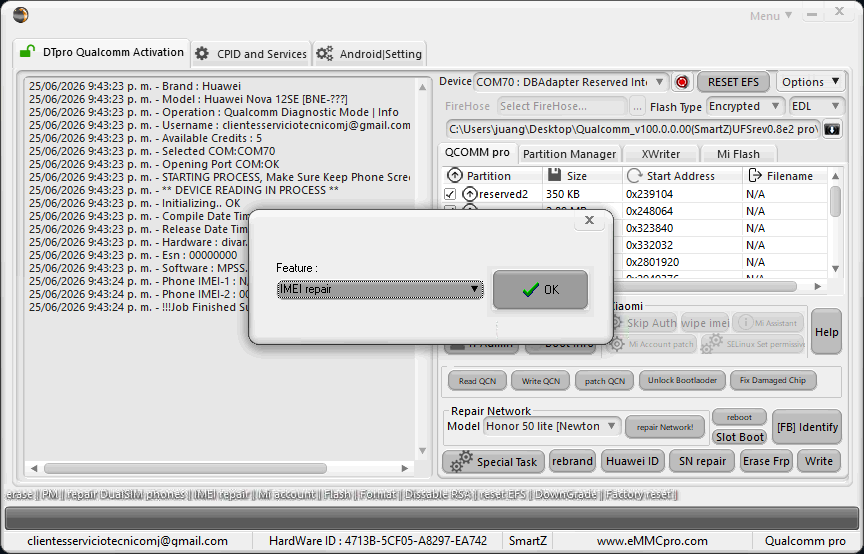The width and height of the screenshot is (864, 554).
Task: Click the RESET EFS button
Action: (733, 82)
